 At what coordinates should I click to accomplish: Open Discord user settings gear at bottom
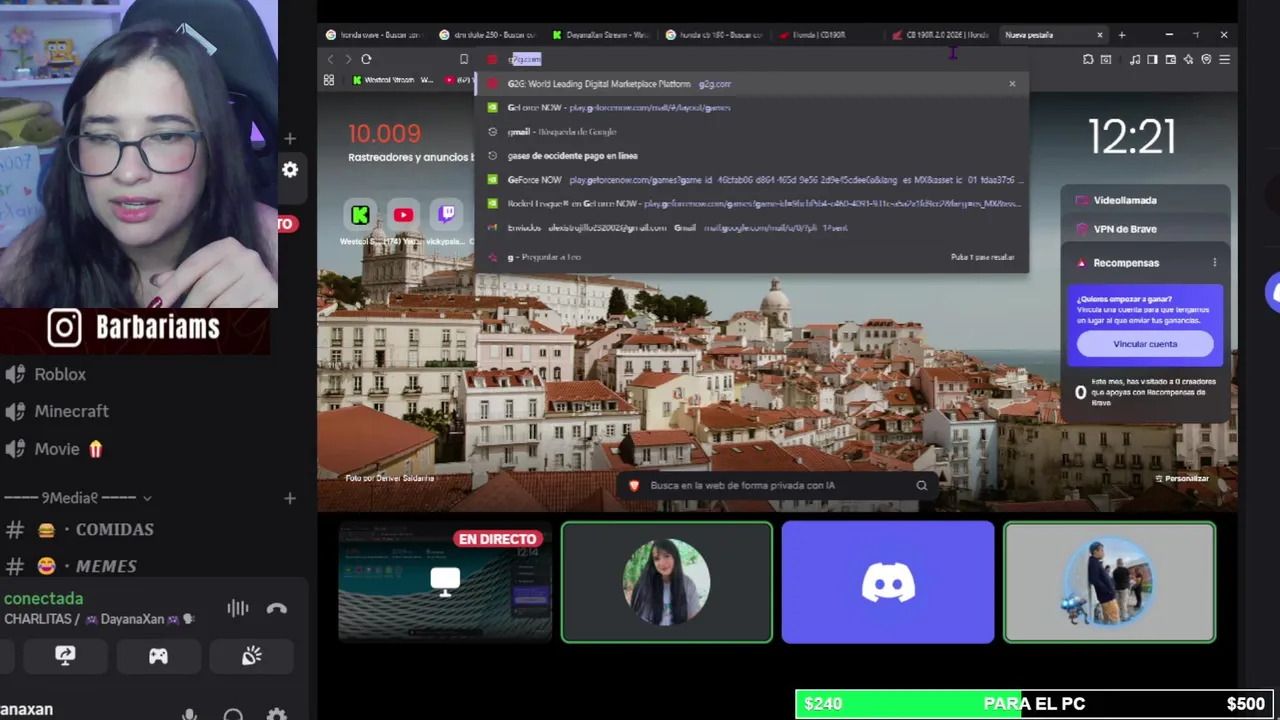[x=277, y=714]
